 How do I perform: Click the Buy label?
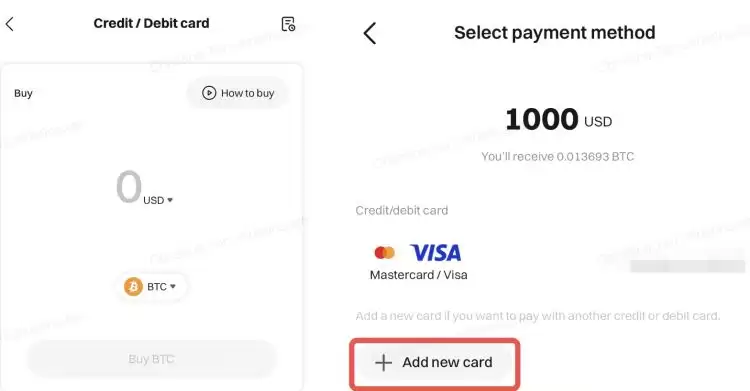coord(23,93)
